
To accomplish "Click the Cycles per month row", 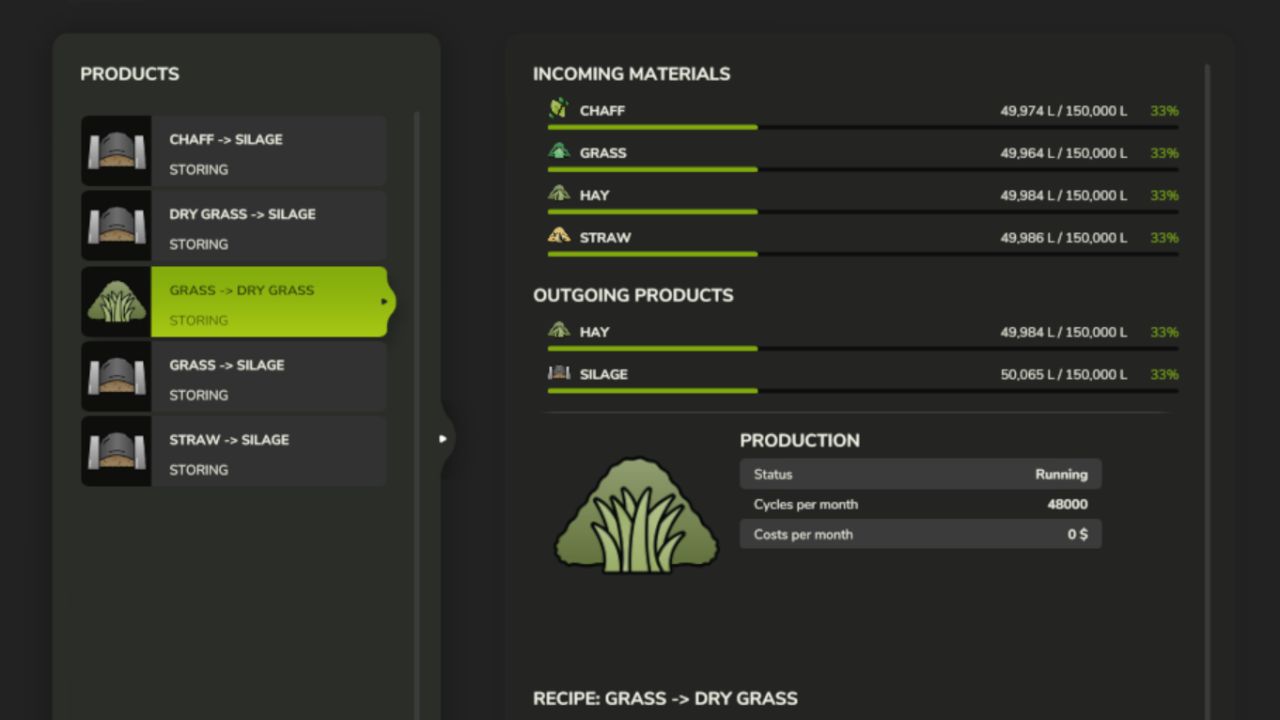I will pos(920,504).
